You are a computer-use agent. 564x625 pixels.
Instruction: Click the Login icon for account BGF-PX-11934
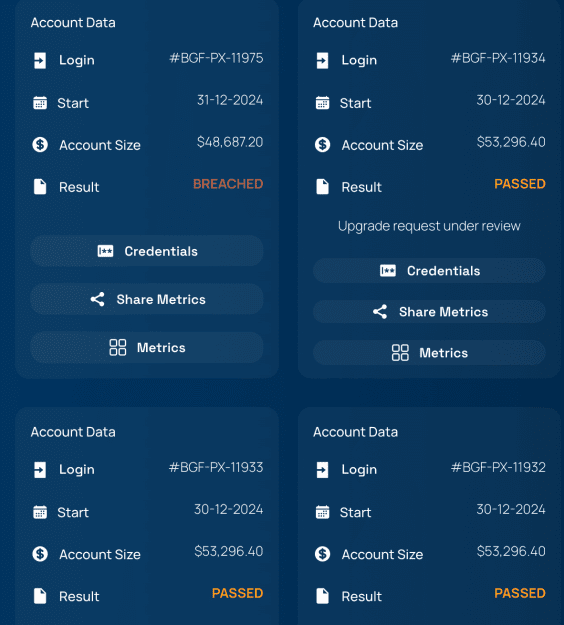[322, 61]
